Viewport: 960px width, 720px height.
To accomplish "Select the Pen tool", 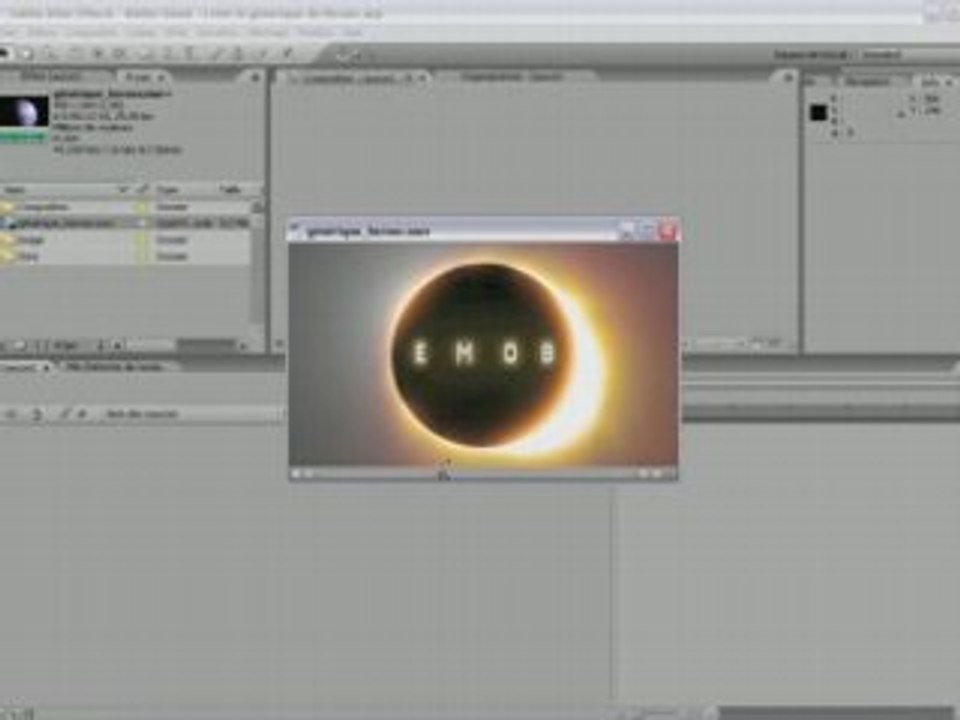I will click(x=168, y=54).
